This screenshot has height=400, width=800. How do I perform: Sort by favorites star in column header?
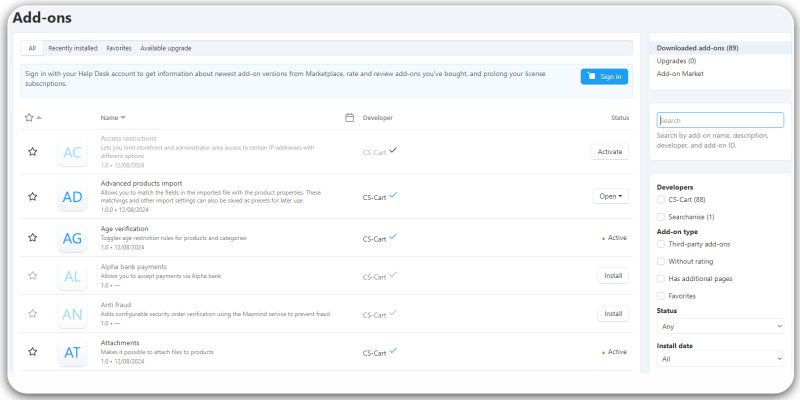coord(30,118)
